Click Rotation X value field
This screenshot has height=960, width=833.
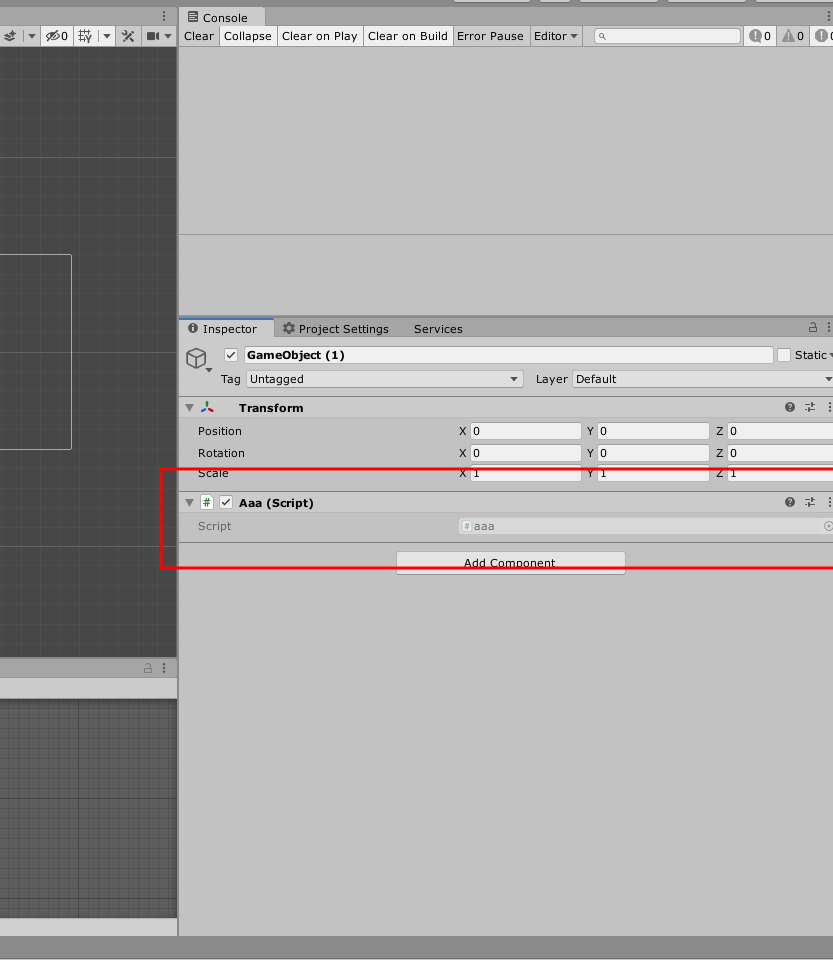(526, 453)
